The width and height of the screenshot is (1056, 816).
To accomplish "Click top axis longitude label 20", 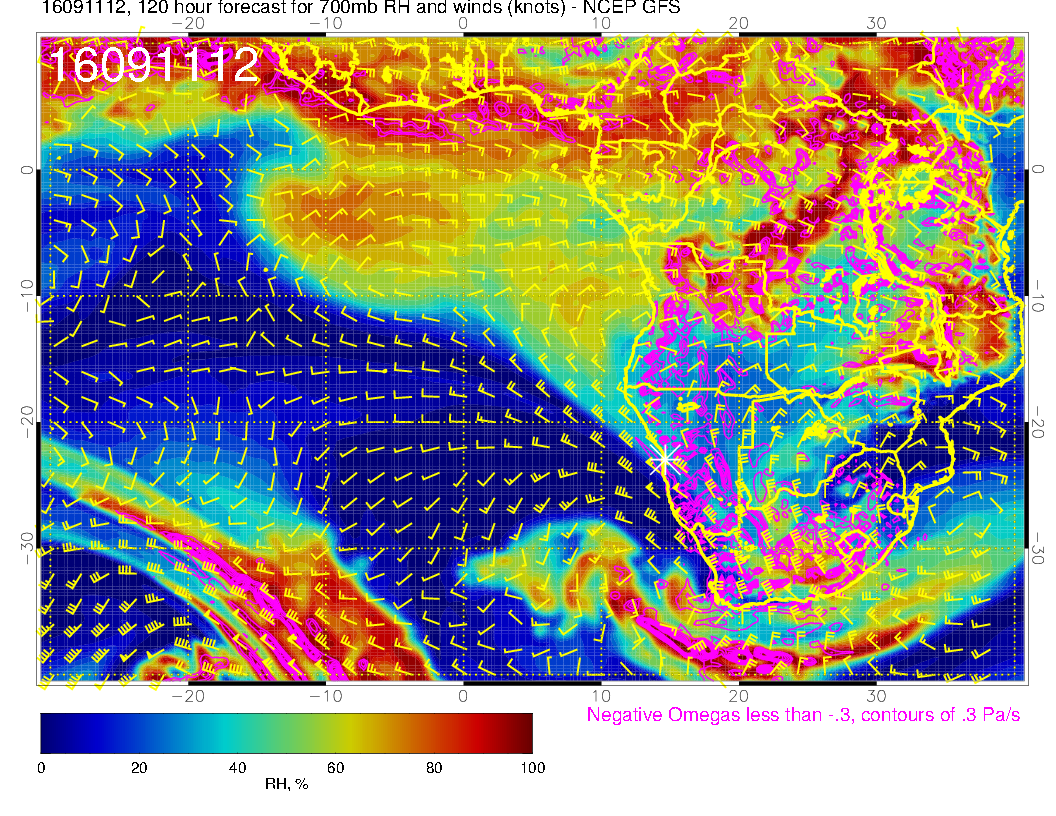I will pyautogui.click(x=738, y=23).
